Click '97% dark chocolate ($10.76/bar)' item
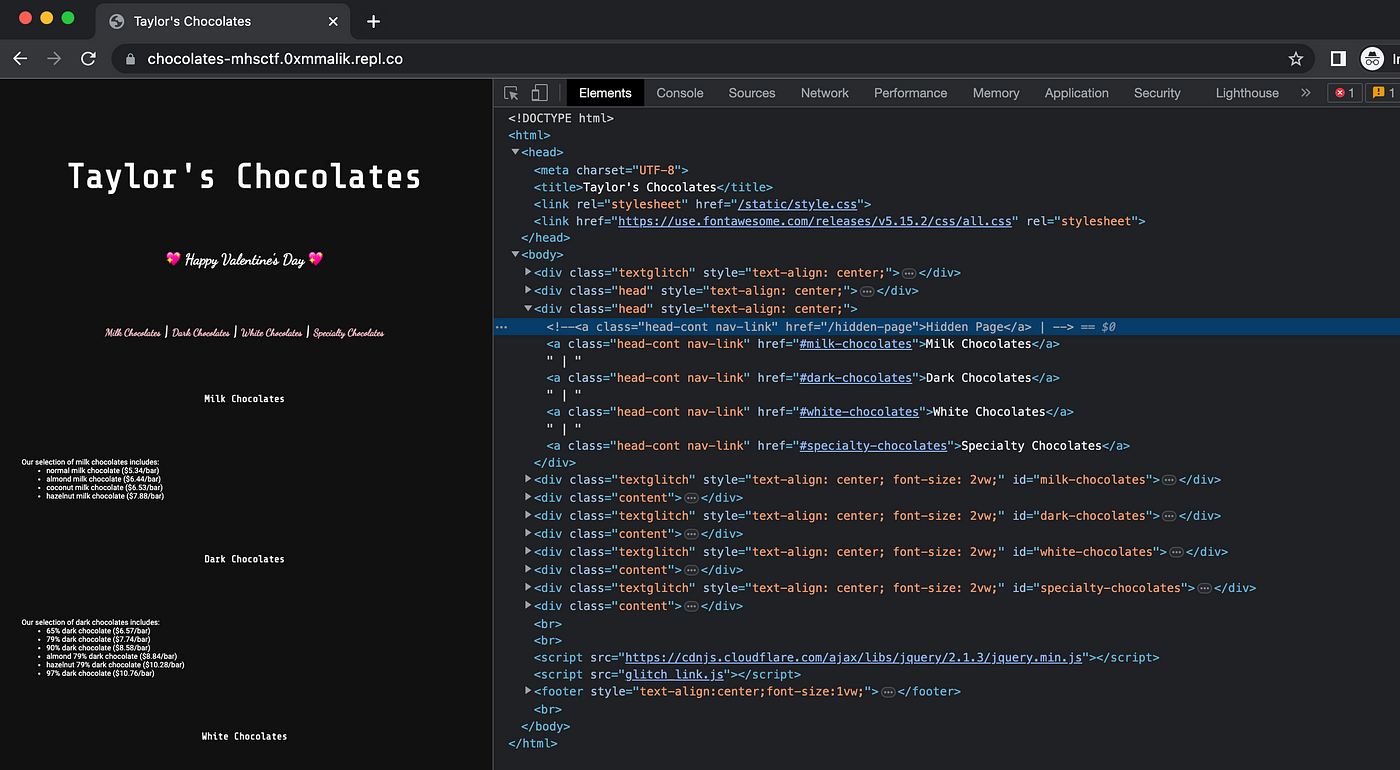Screen dimensions: 1400x770 100,674
